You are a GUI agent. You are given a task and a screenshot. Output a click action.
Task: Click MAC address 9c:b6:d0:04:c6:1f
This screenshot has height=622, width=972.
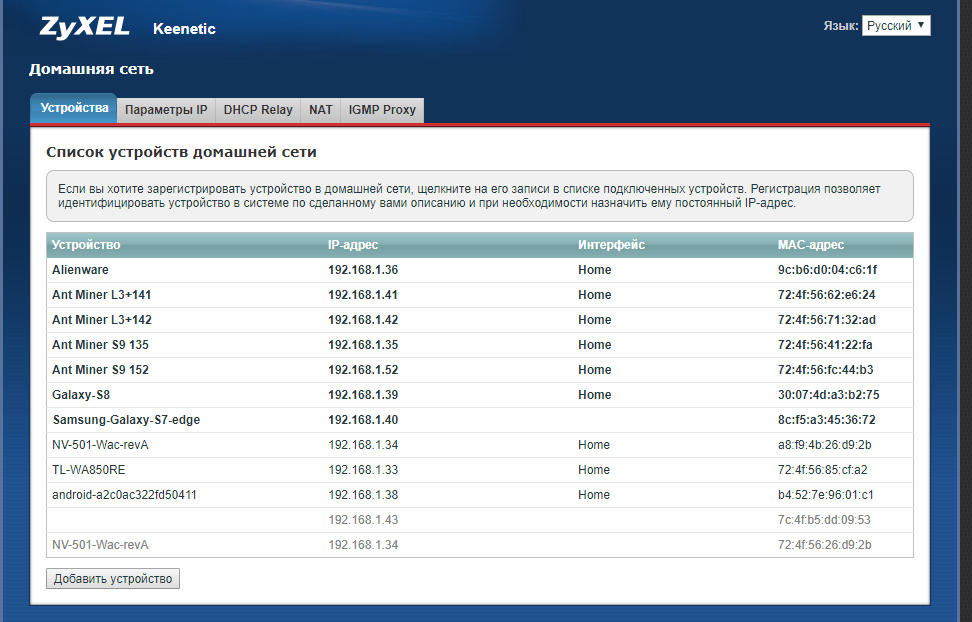828,270
